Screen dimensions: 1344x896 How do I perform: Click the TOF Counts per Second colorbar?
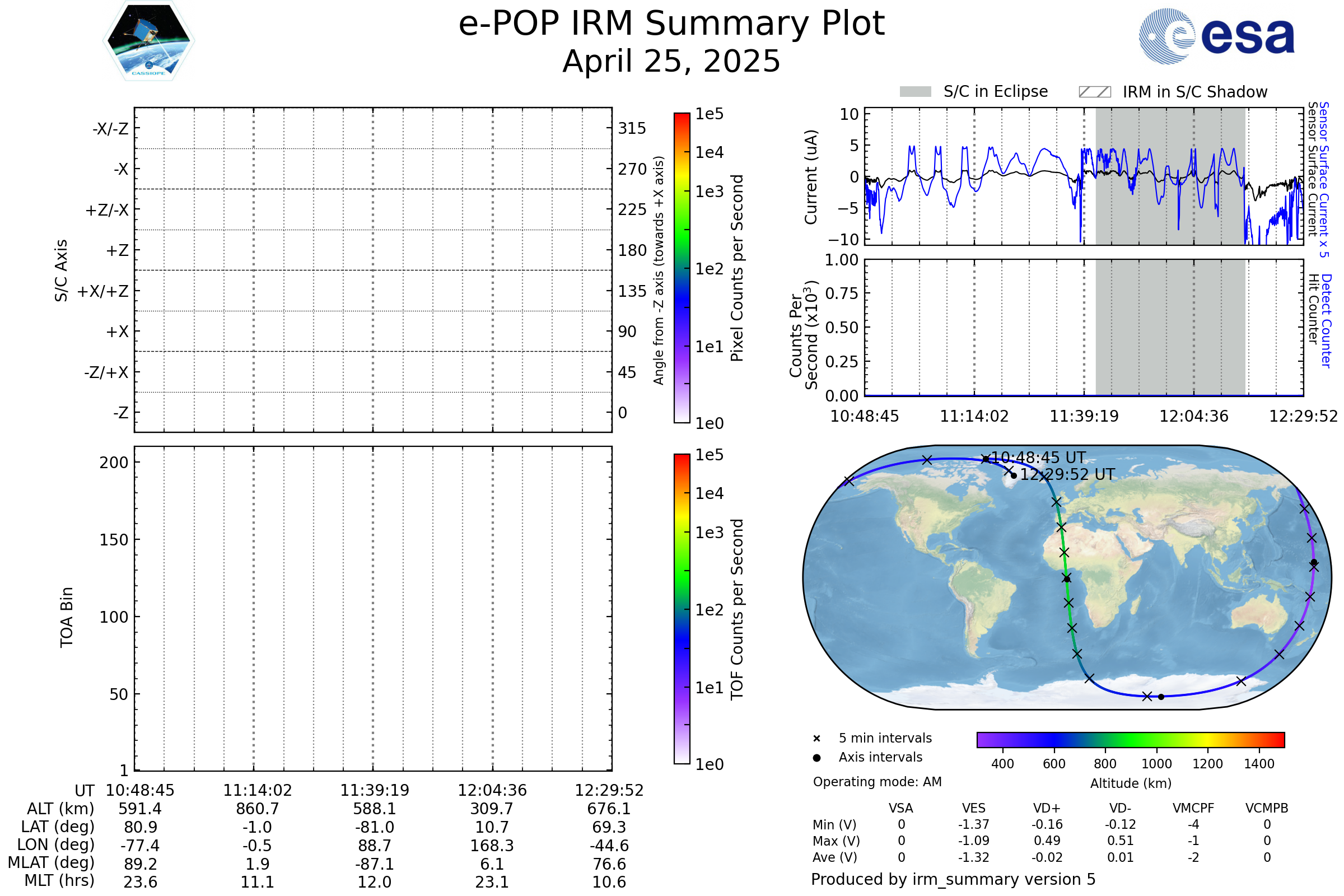pos(682,609)
